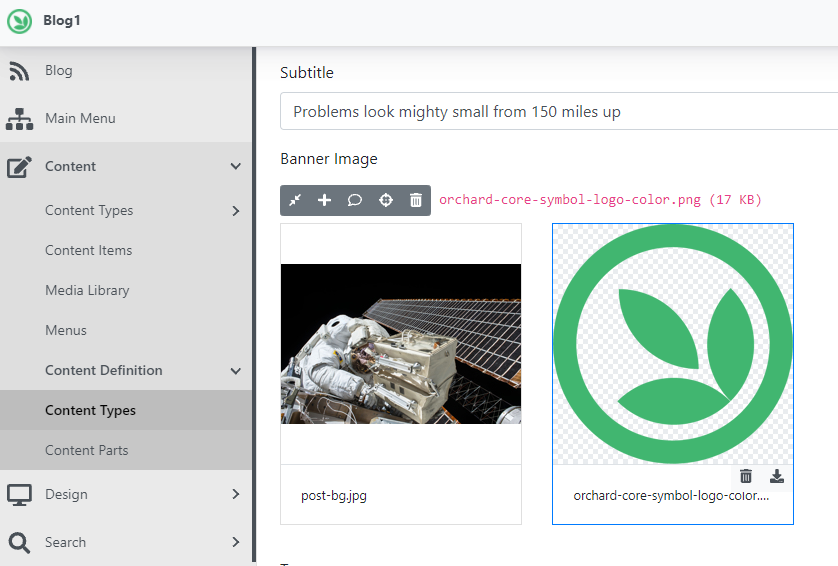This screenshot has height=566, width=838.
Task: Click the orchard-core-symbol-logo-color caption text
Action: click(671, 495)
